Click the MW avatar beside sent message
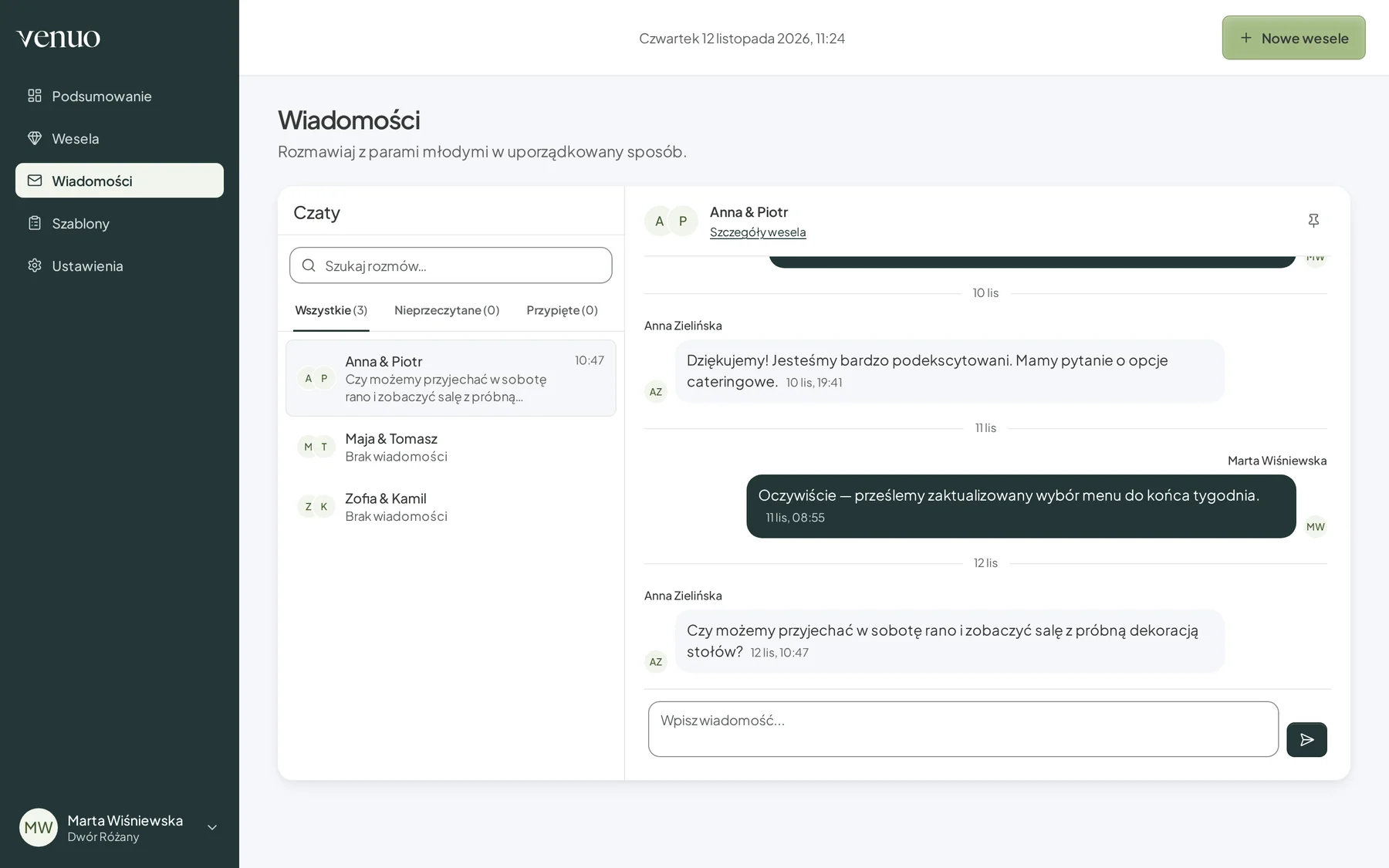 (x=1316, y=526)
